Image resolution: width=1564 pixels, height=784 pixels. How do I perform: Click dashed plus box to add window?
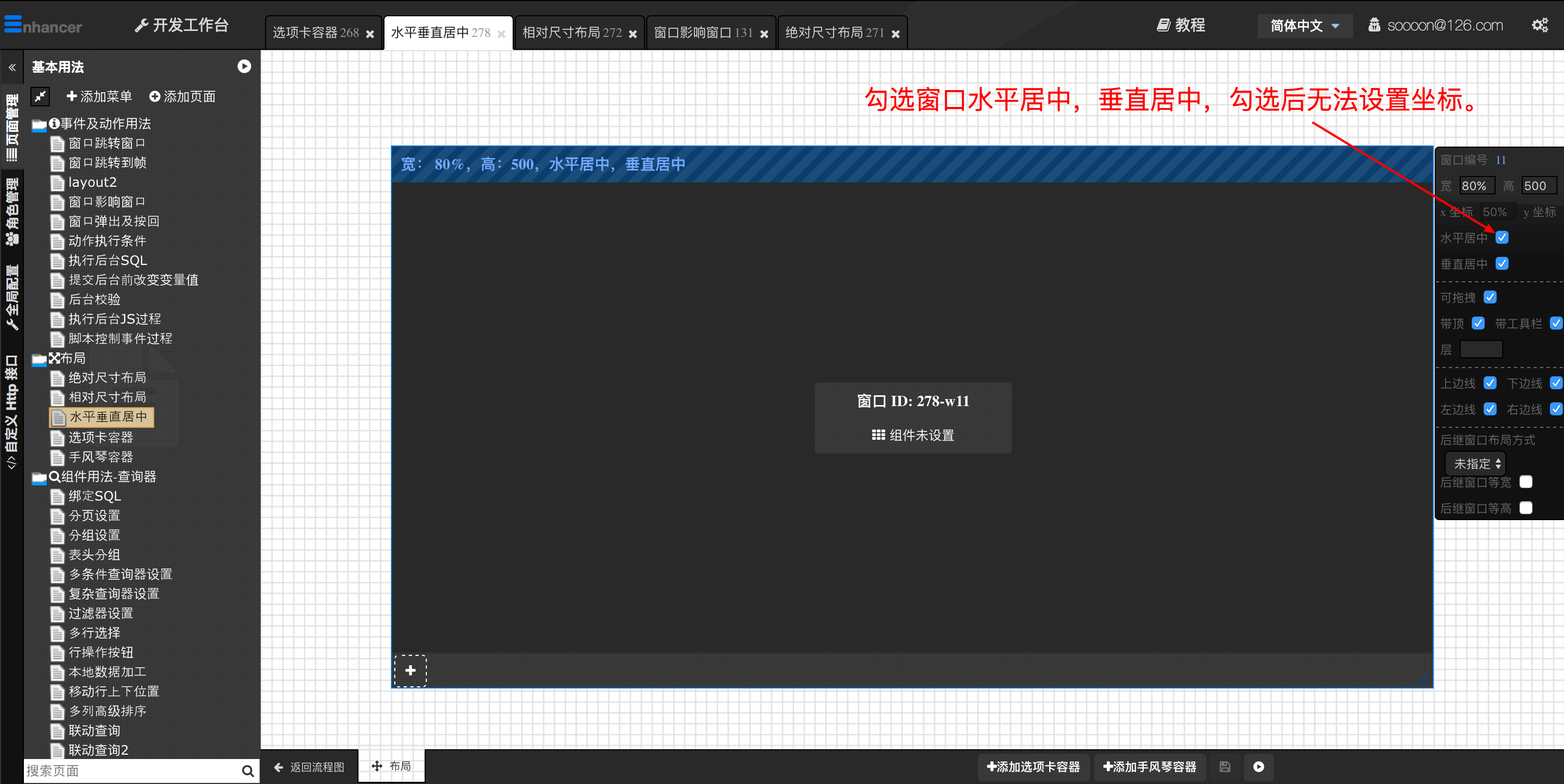[411, 671]
